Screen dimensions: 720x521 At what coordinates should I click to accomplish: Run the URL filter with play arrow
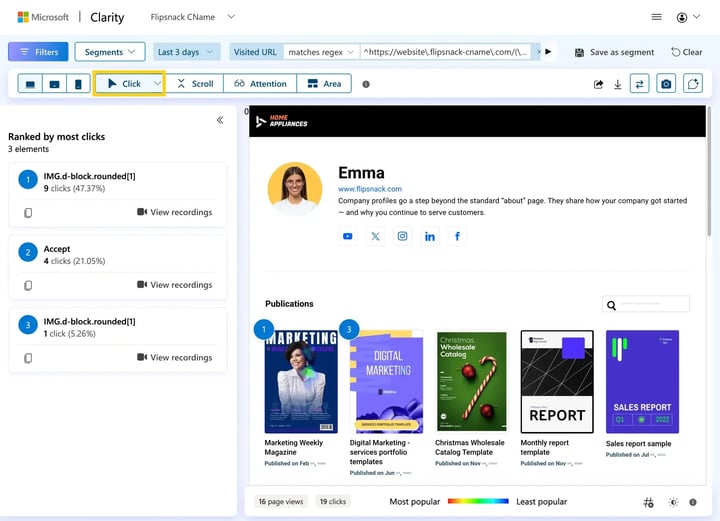coord(548,51)
